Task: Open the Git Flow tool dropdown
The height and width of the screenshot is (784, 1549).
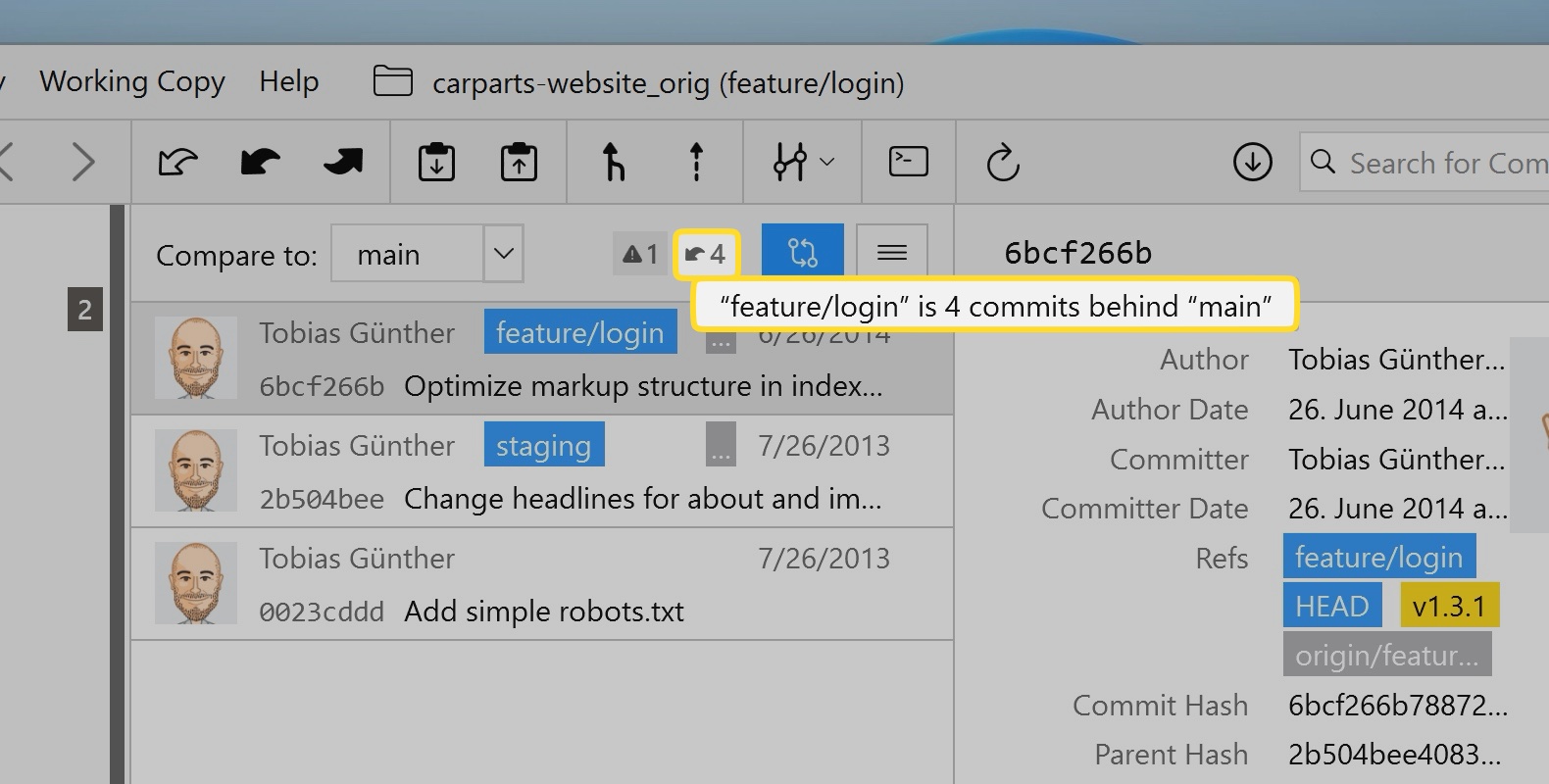Action: coord(803,162)
